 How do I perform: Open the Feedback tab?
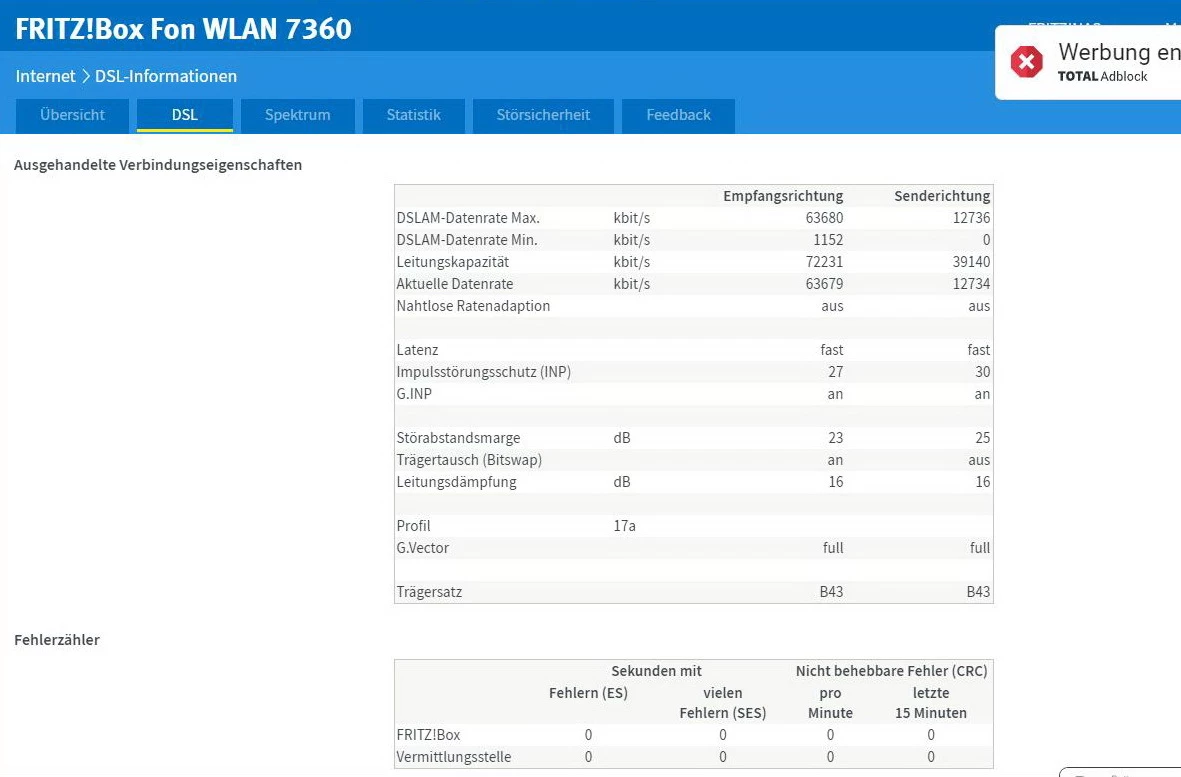pos(678,115)
